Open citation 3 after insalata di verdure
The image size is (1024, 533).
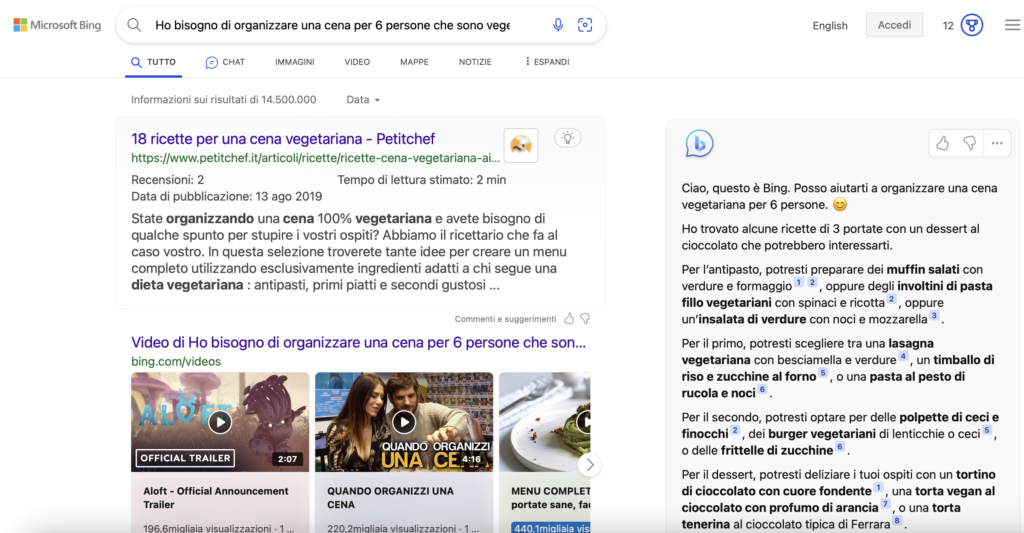point(935,315)
